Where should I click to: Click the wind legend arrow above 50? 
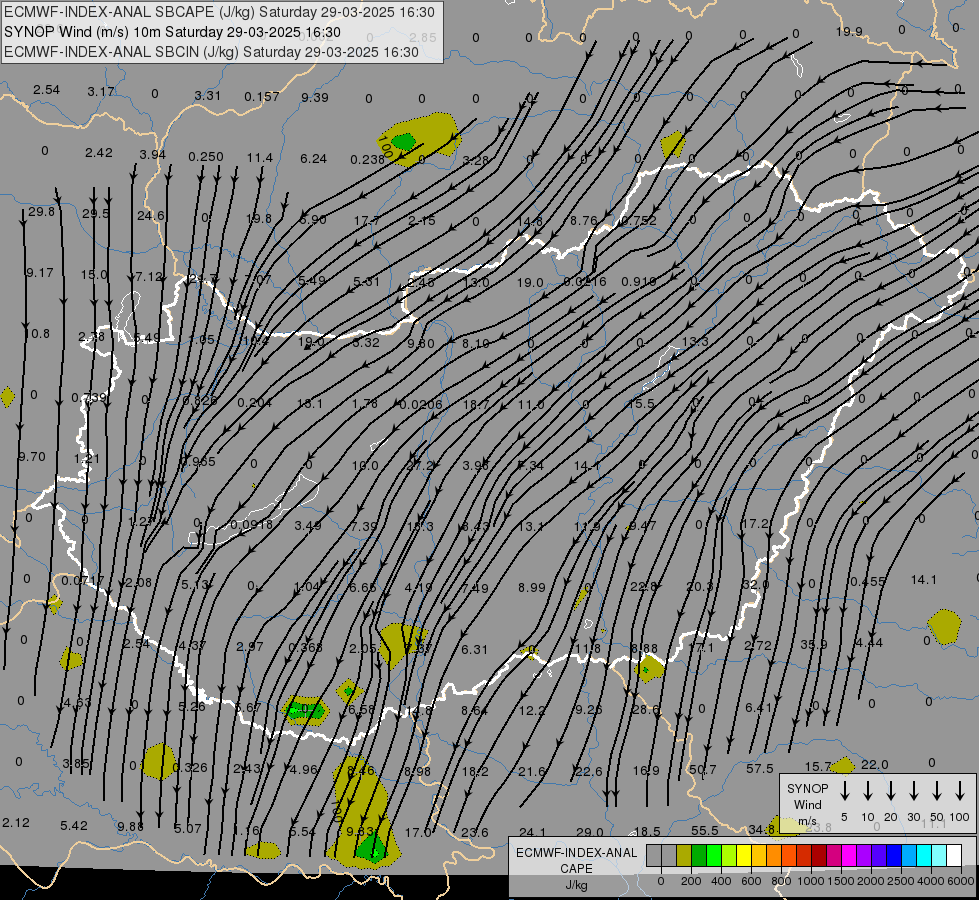pos(937,790)
